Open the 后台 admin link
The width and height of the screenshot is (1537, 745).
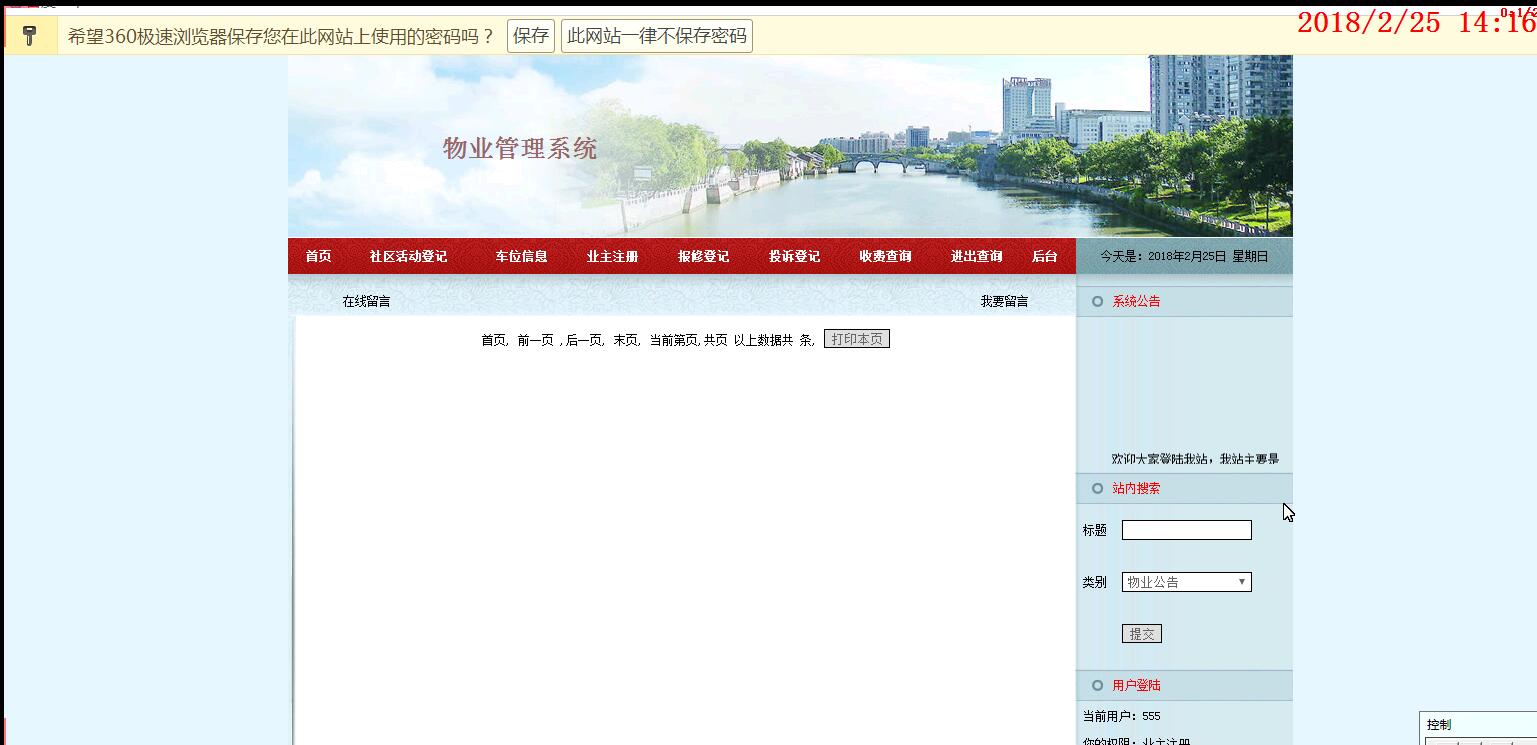(1044, 256)
